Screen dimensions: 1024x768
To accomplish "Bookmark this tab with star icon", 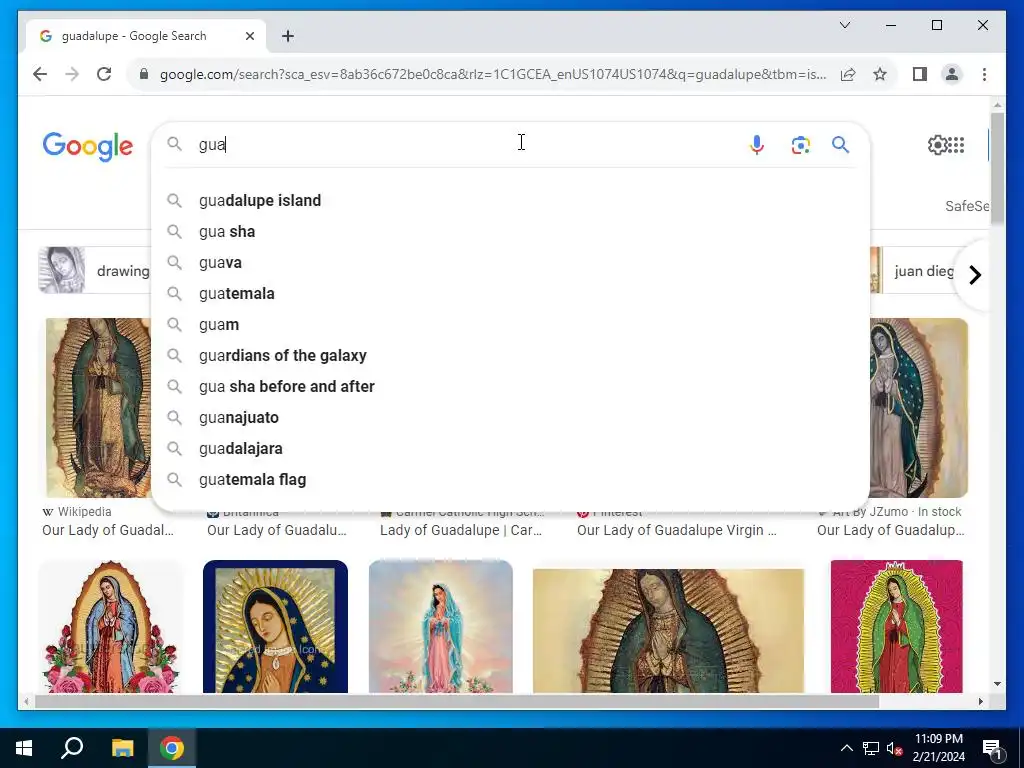I will pyautogui.click(x=880, y=74).
